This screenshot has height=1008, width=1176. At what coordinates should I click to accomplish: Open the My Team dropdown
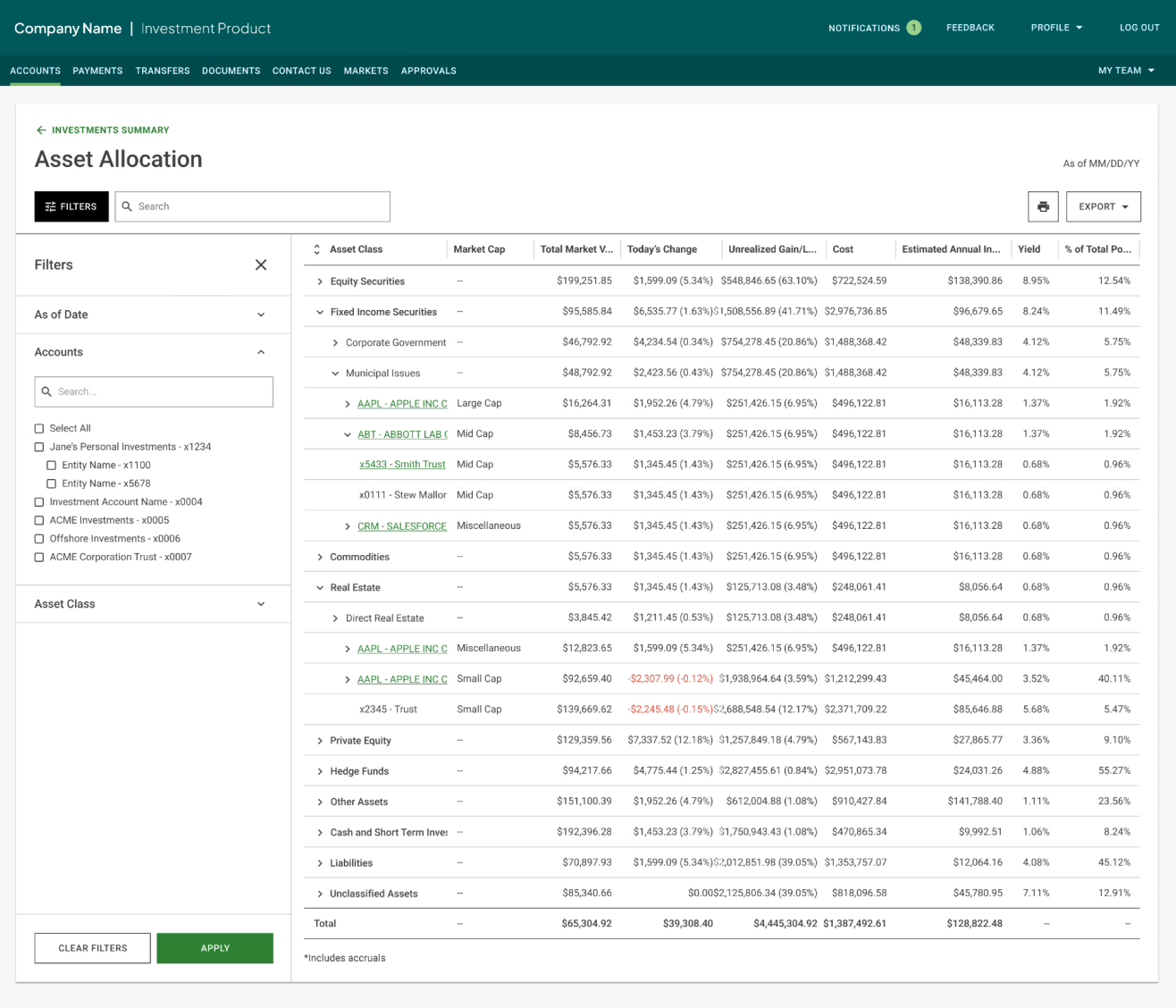(x=1126, y=71)
